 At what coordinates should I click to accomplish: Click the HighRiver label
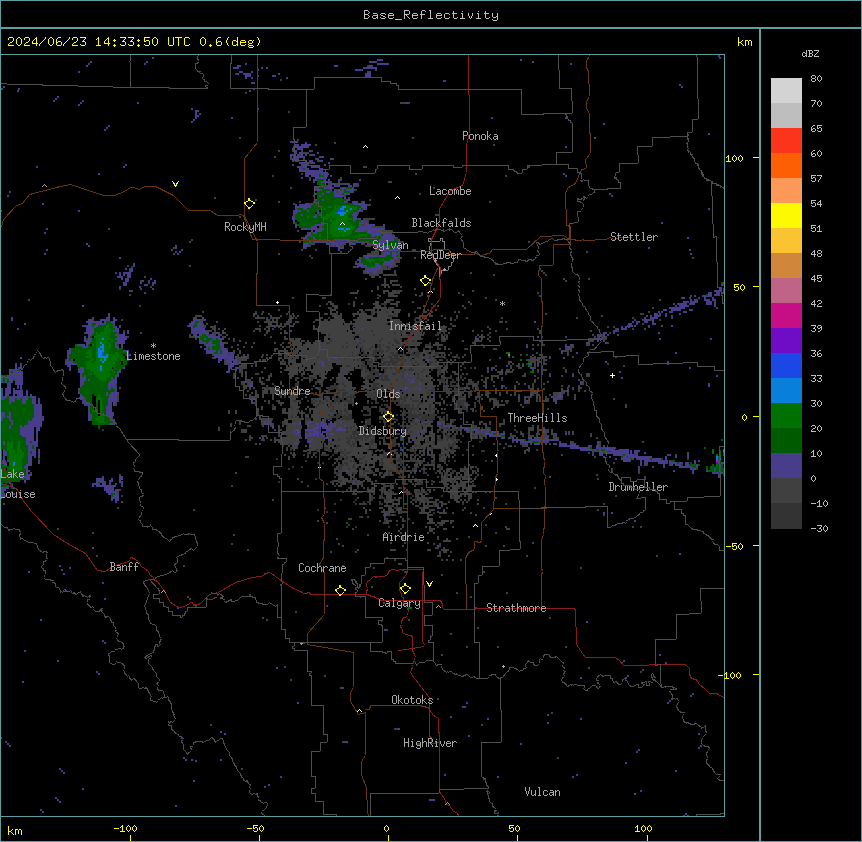(430, 743)
